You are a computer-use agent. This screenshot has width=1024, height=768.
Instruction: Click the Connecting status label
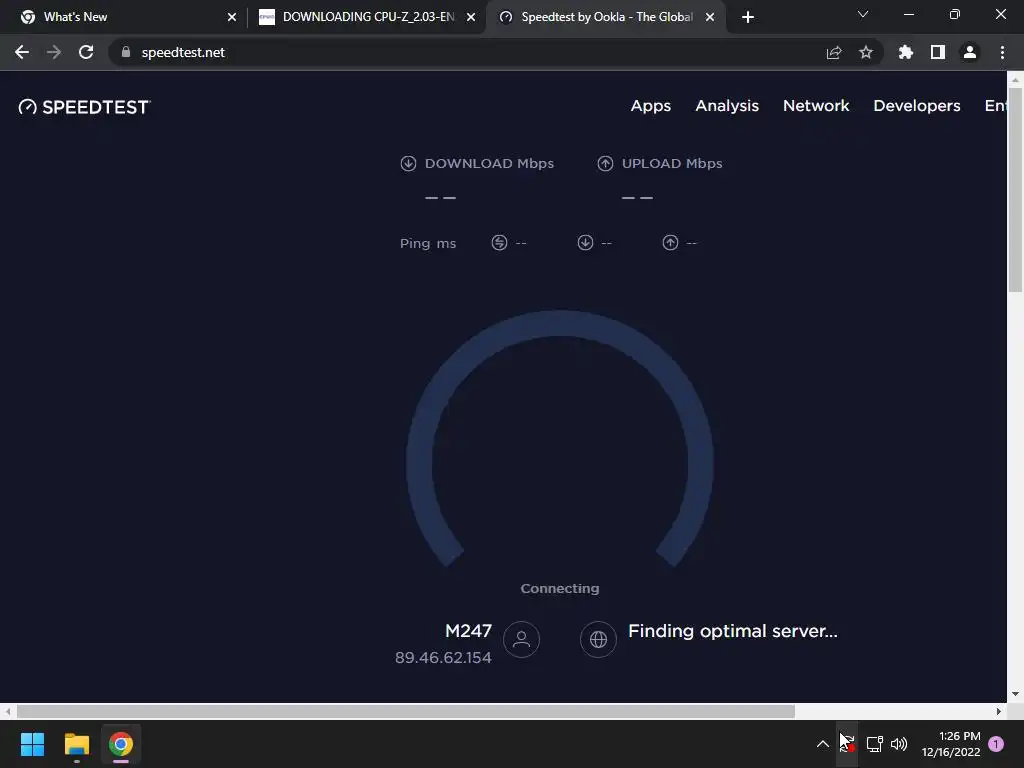560,588
